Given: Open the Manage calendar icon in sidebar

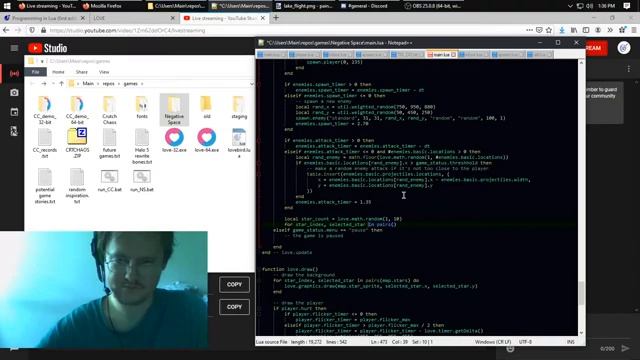Looking at the screenshot, I should click(14, 112).
